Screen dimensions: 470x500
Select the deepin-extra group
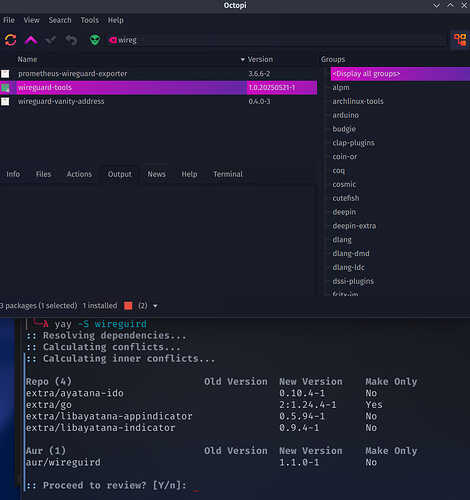354,226
